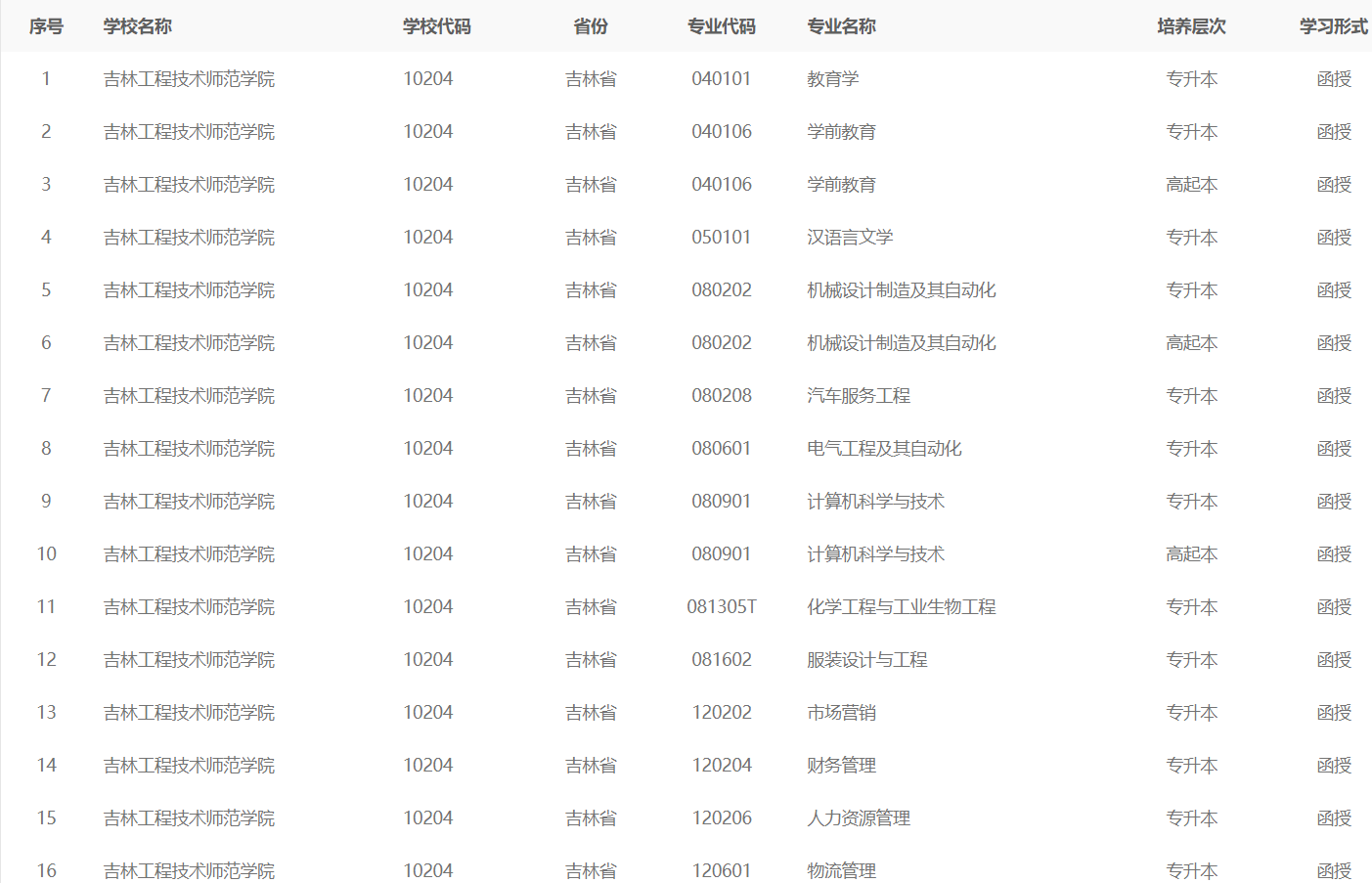Viewport: 1372px width, 883px height.
Task: Click the 学校代码 column header
Action: coord(437,26)
